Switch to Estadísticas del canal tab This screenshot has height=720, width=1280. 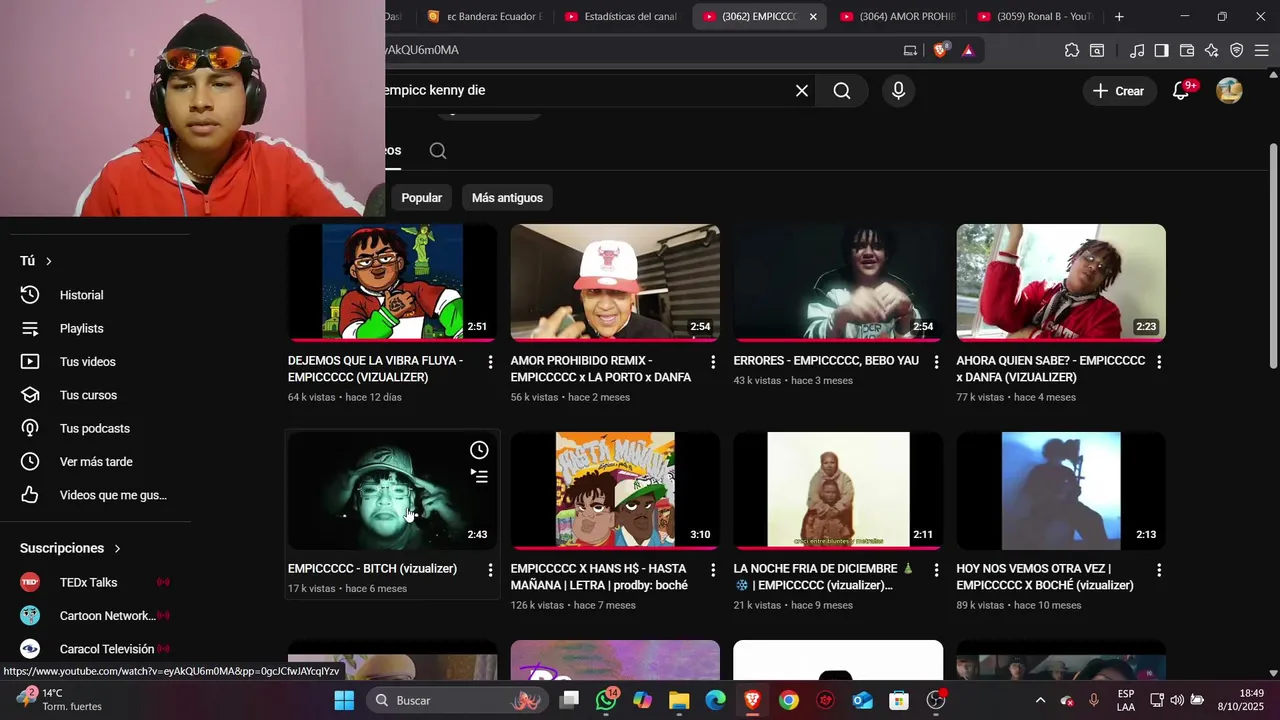tap(621, 16)
